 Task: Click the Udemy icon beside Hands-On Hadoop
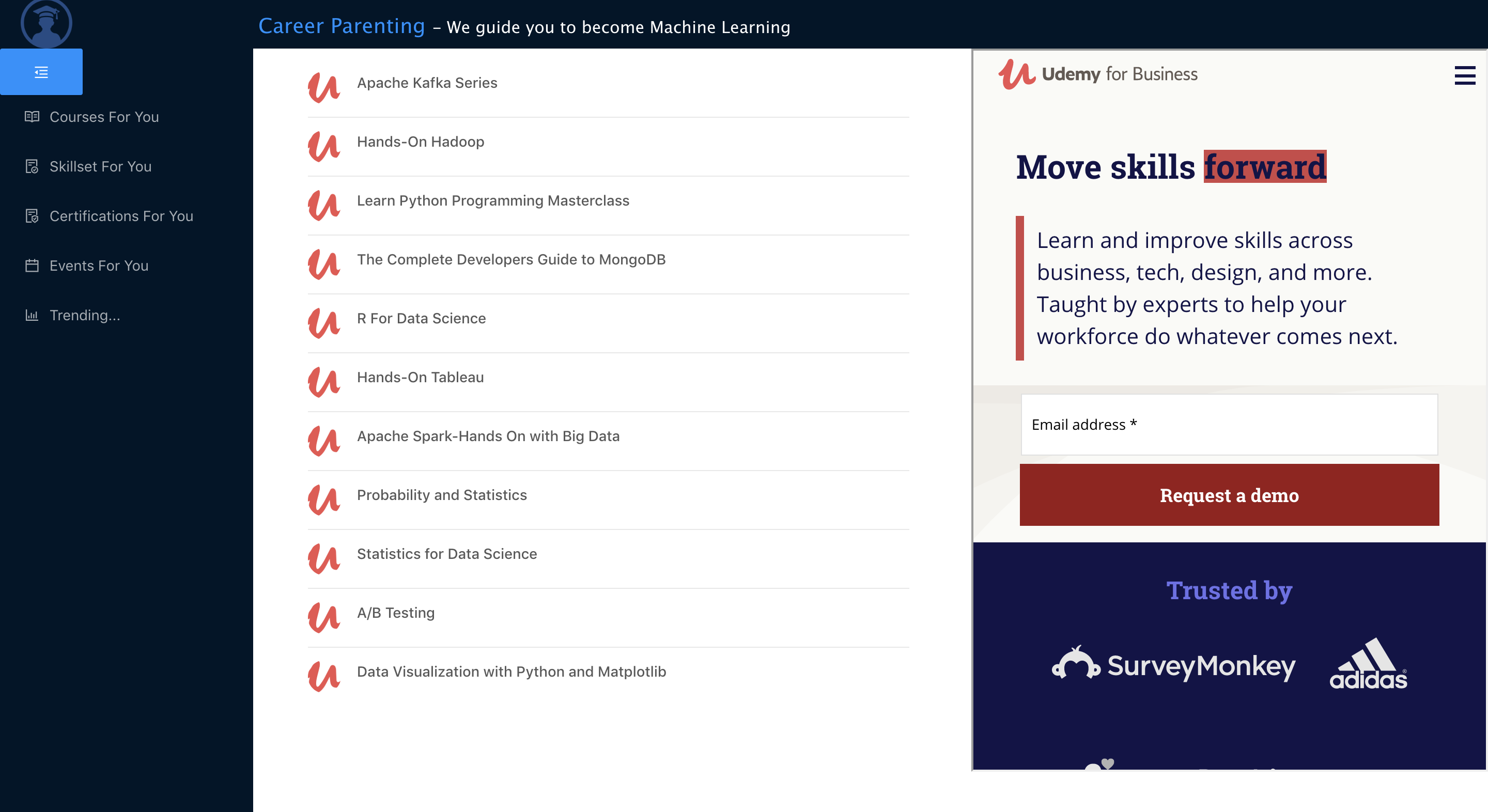coord(323,147)
